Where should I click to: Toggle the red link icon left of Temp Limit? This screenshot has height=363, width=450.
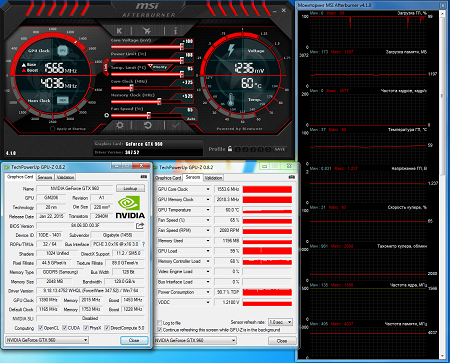106,67
